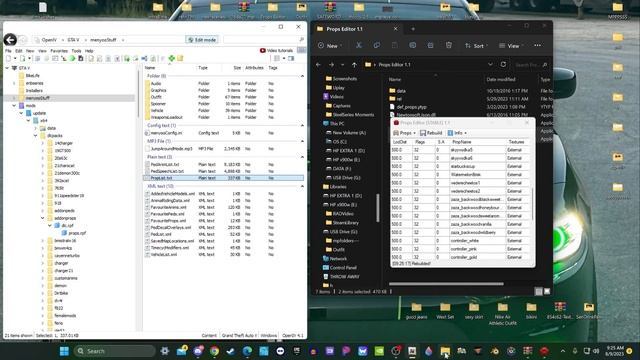Toggle Edit mode in OpenIV
Screen dimensions: 640x360
pyautogui.click(x=202, y=40)
